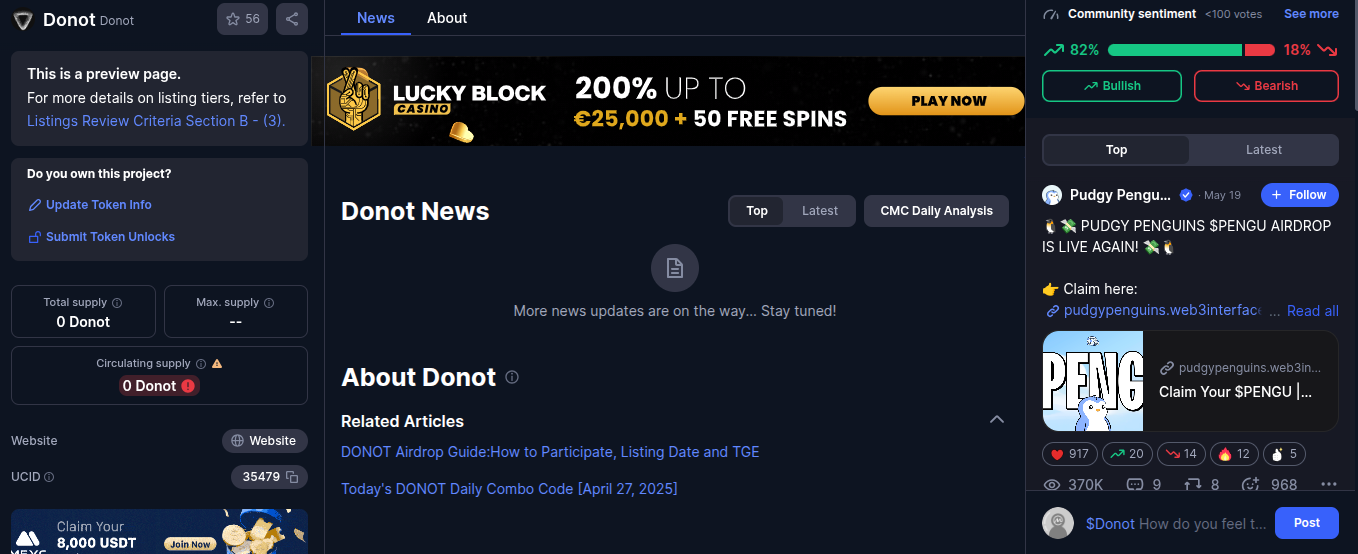The width and height of the screenshot is (1358, 554).
Task: Click circulating supply warning triangle icon
Action: (217, 364)
